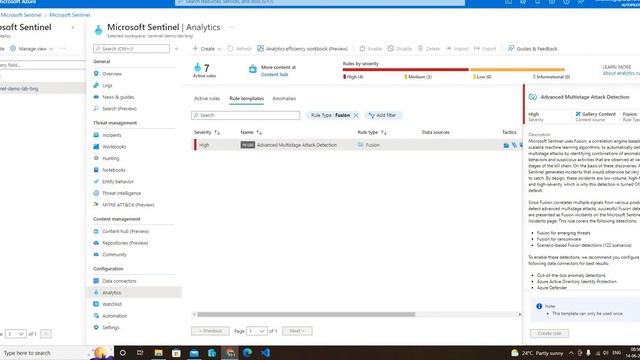Sort by Name column

point(251,132)
